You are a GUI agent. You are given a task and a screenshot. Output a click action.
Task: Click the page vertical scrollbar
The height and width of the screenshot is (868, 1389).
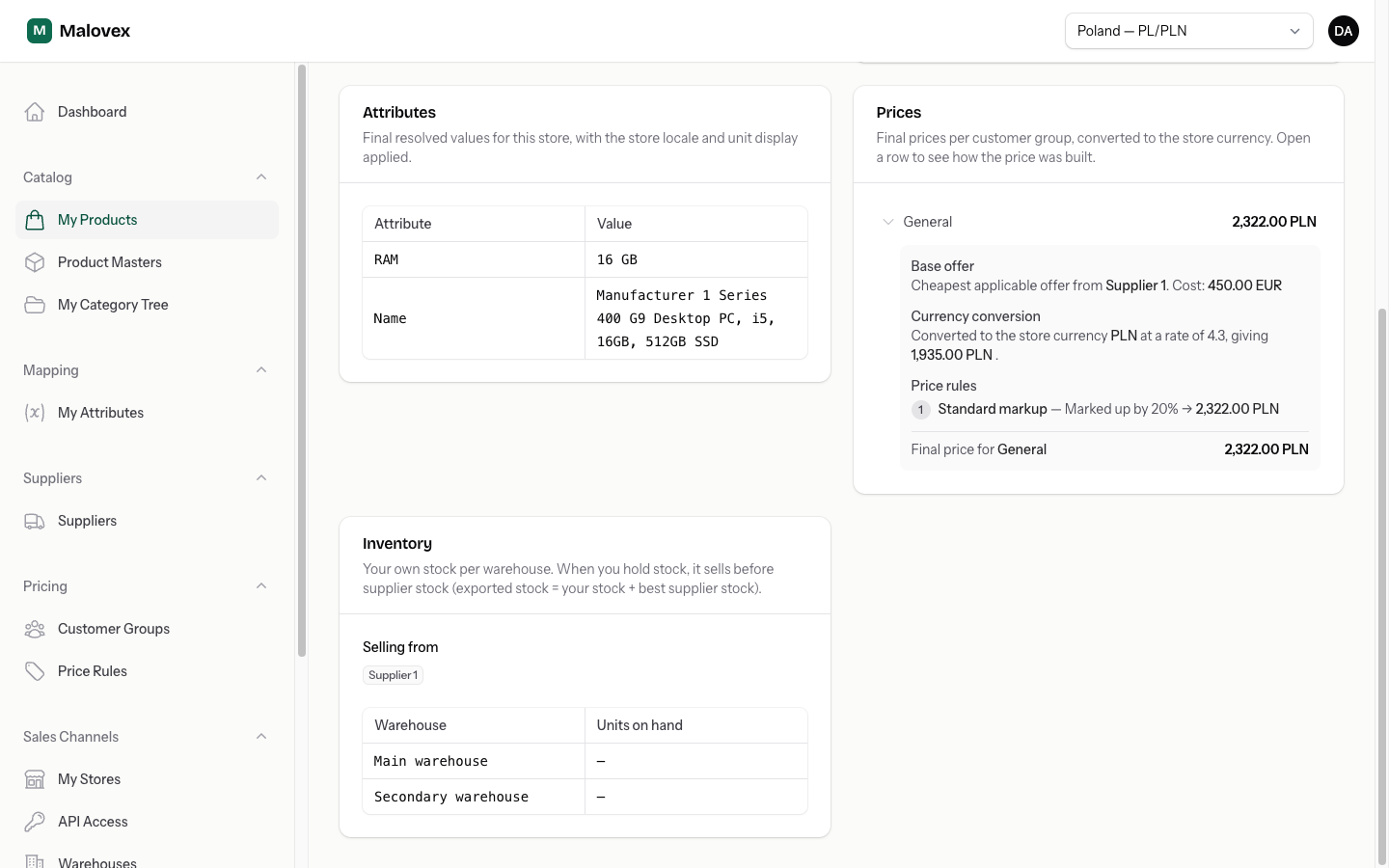pos(1381,586)
